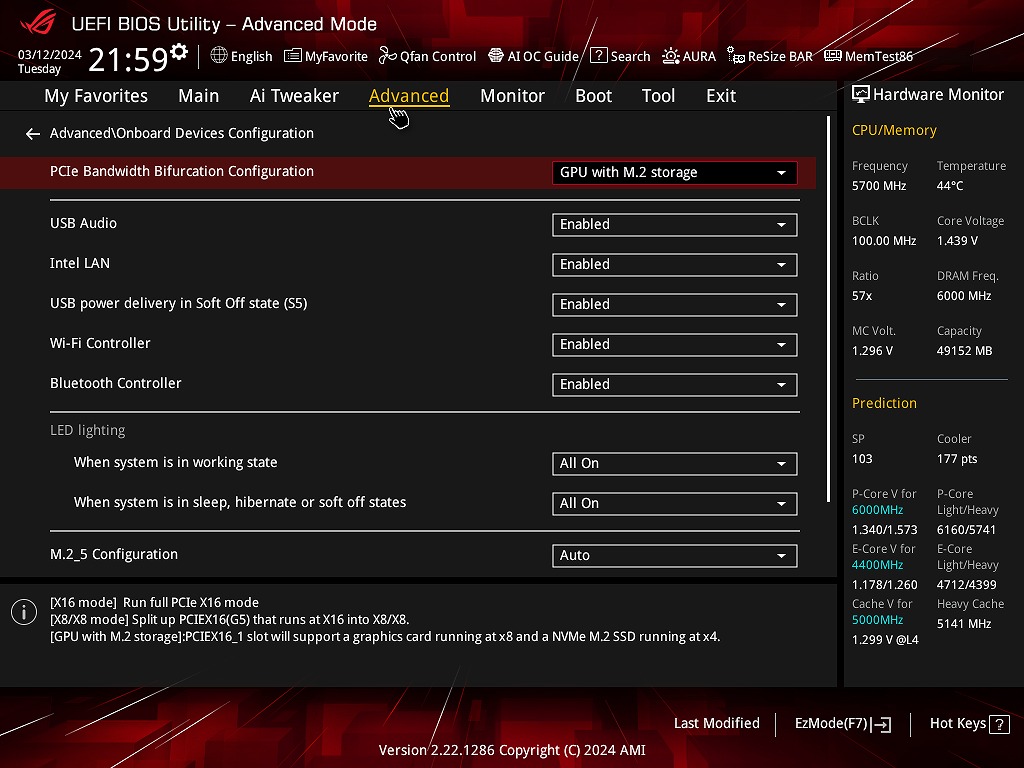
Task: Go to the Exit tab
Action: (x=721, y=96)
